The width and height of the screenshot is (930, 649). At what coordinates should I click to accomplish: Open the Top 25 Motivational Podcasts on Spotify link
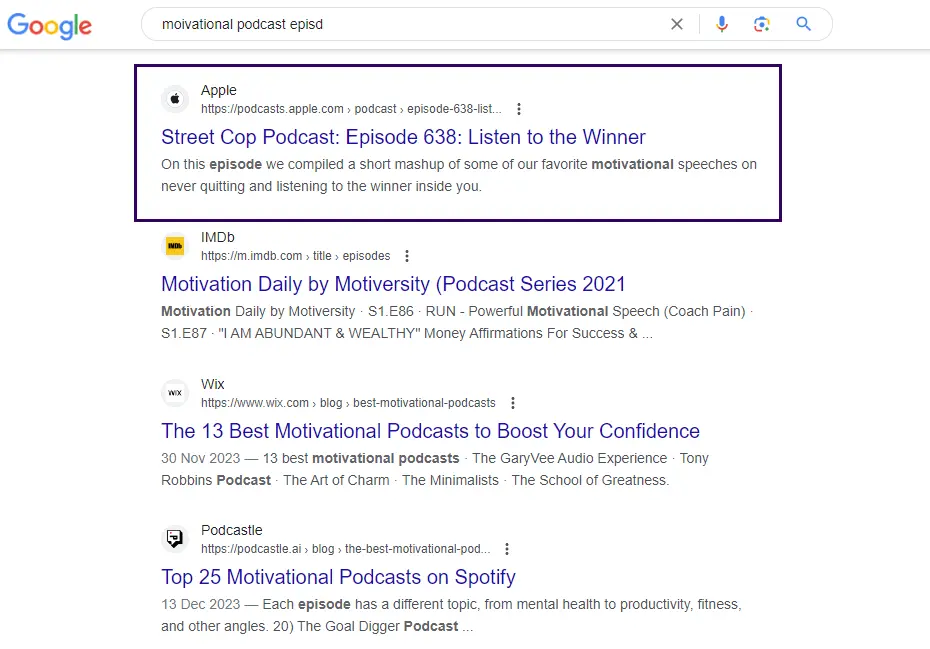click(338, 577)
